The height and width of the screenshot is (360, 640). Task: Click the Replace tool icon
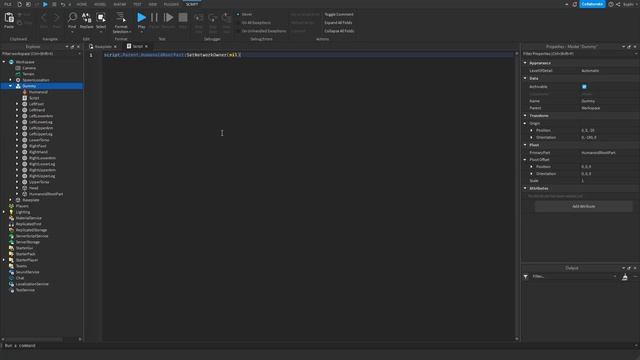[x=87, y=17]
